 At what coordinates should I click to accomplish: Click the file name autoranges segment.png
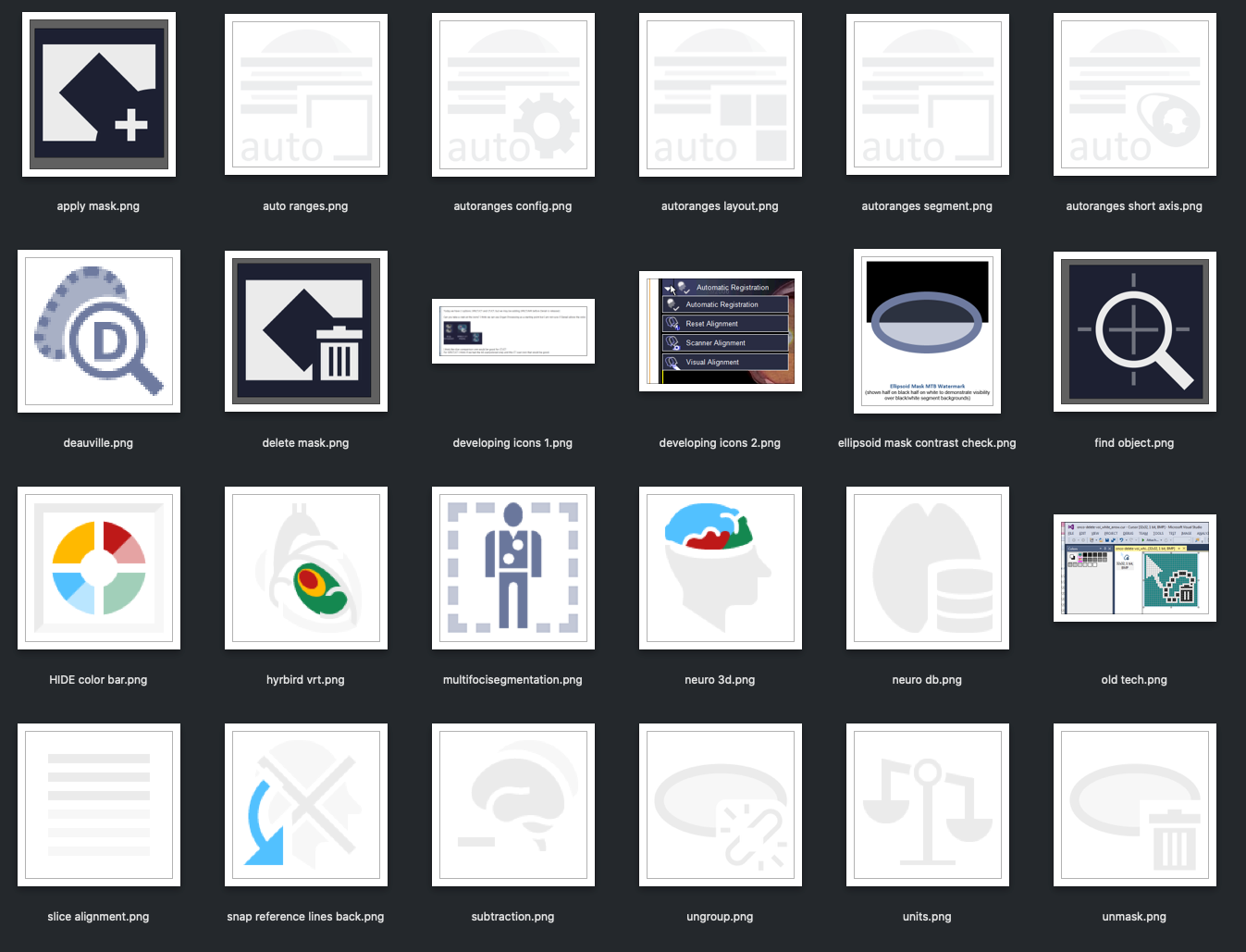coord(927,206)
